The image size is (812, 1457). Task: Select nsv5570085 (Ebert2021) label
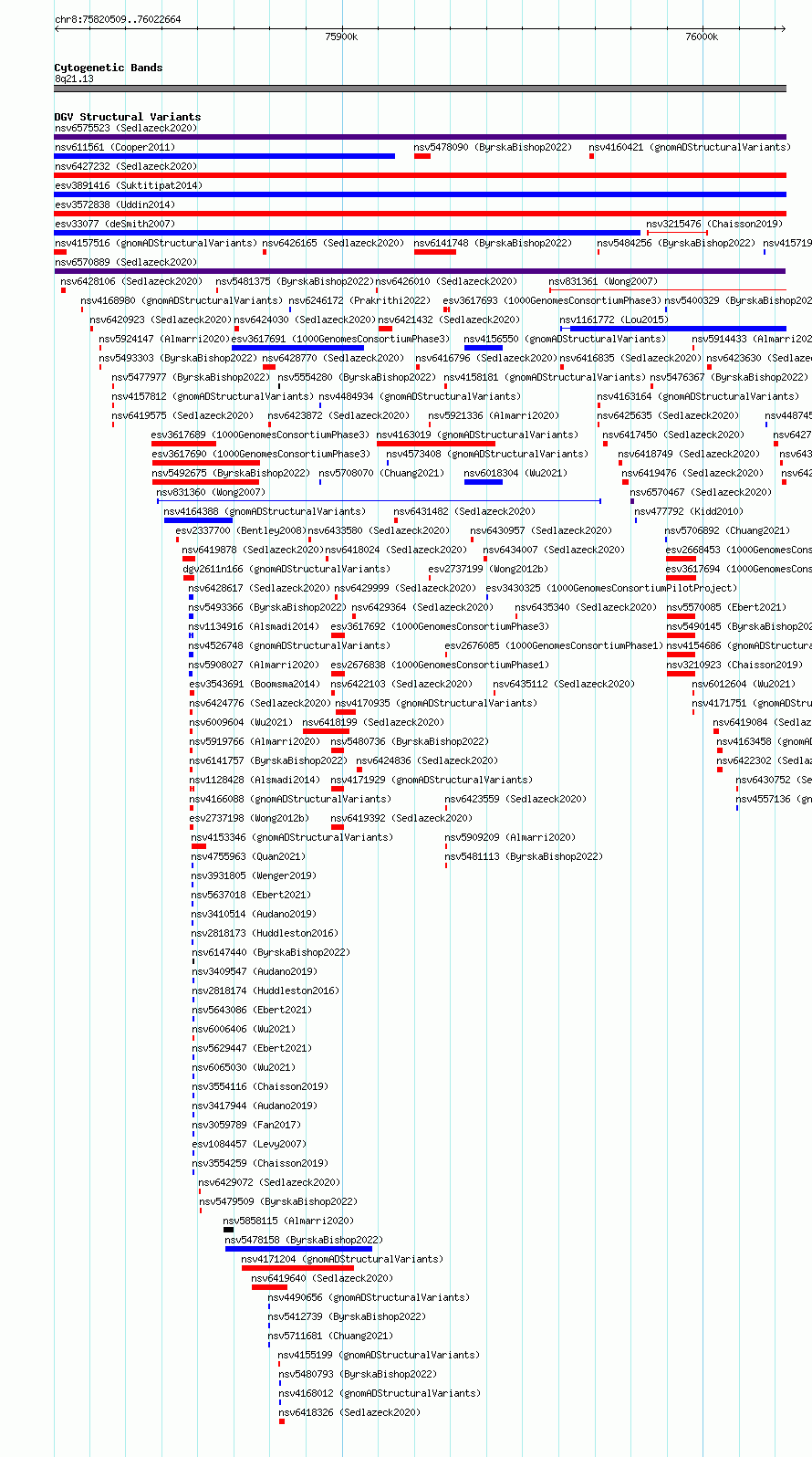point(726,607)
